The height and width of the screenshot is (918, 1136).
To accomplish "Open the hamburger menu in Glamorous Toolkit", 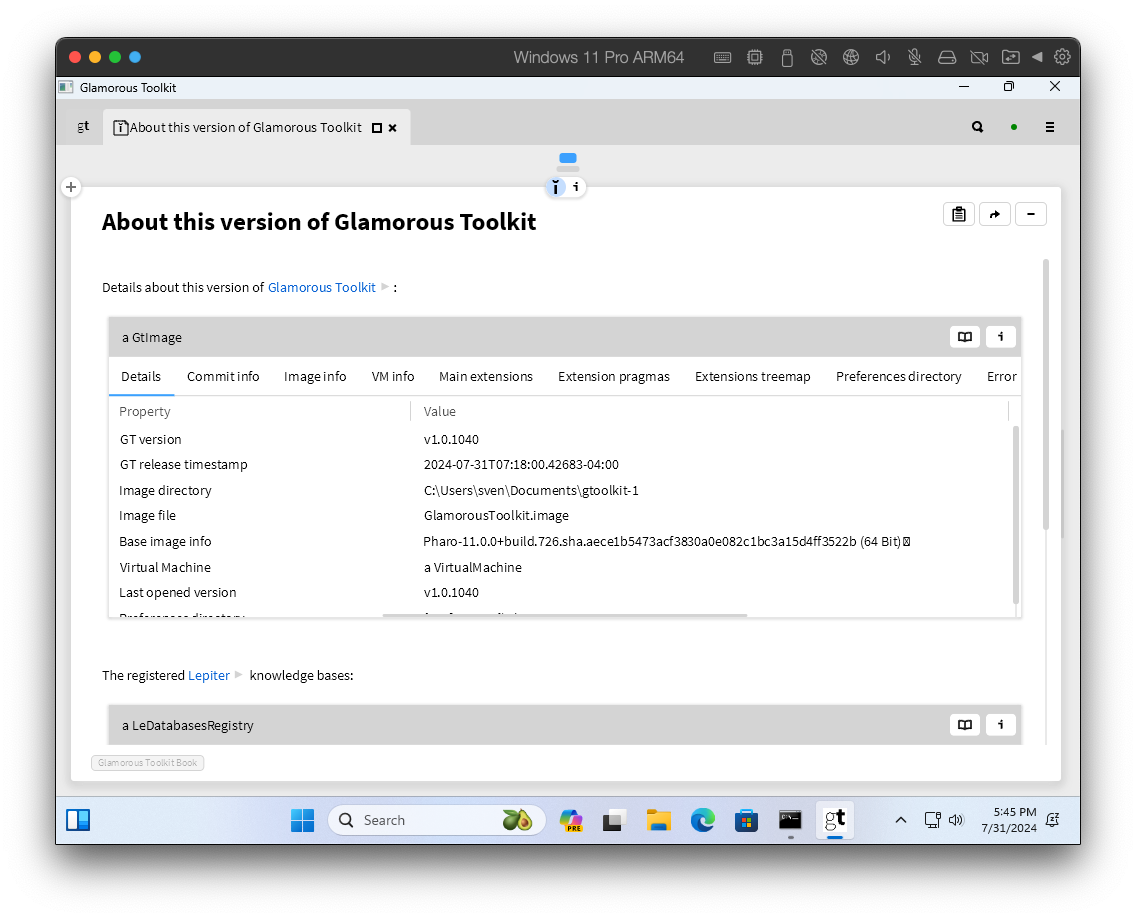I will [x=1050, y=128].
